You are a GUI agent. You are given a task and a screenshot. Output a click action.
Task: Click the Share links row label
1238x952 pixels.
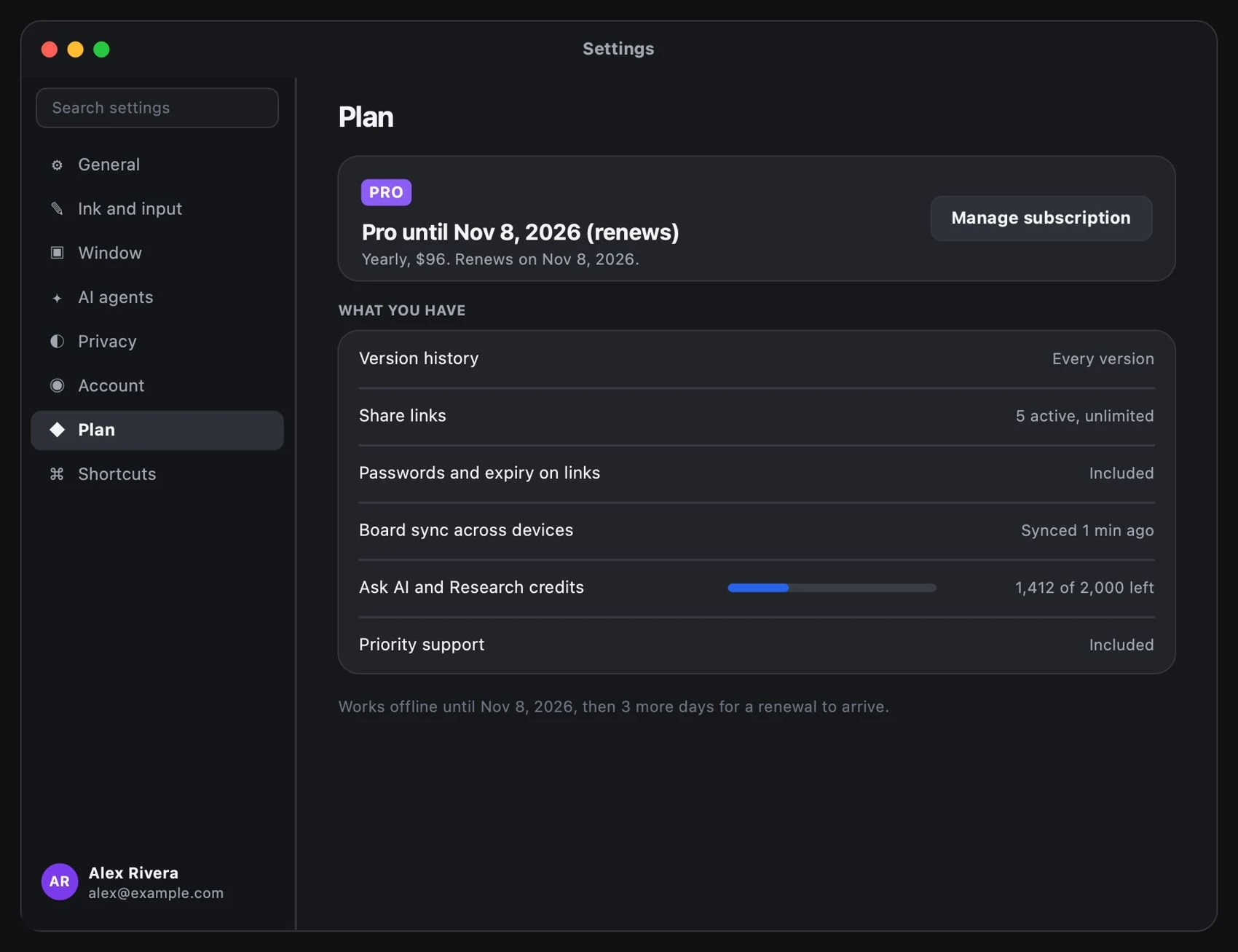point(403,416)
